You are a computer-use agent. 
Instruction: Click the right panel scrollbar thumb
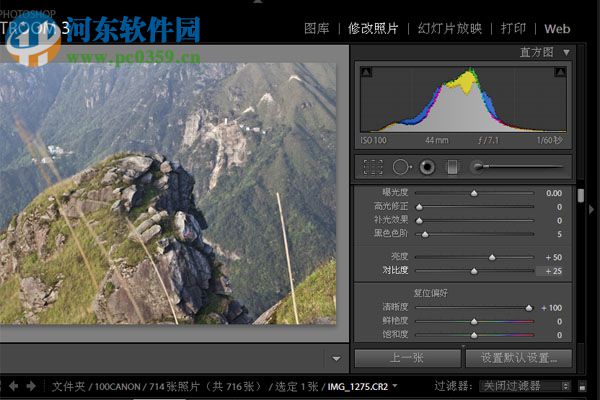(581, 195)
